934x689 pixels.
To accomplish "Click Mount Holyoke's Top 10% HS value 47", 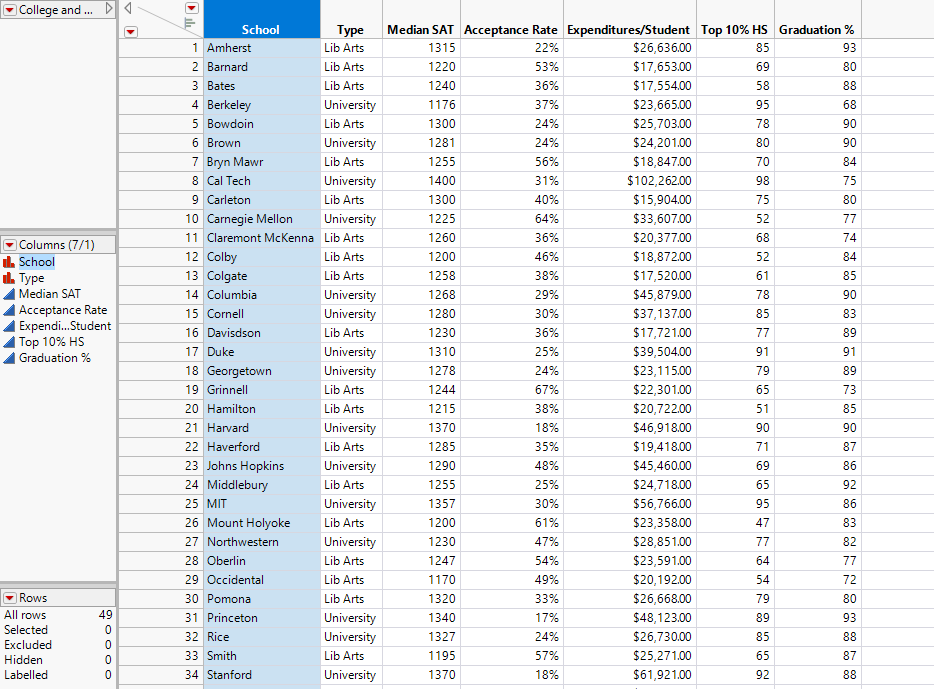I will point(735,523).
